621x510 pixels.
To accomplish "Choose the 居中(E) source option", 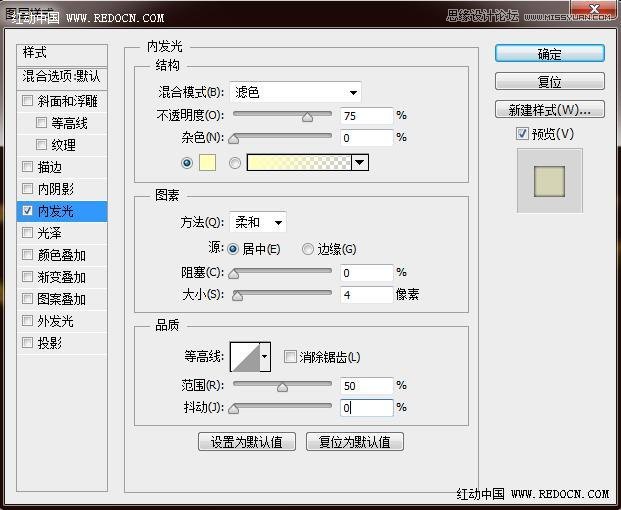I will [x=233, y=249].
